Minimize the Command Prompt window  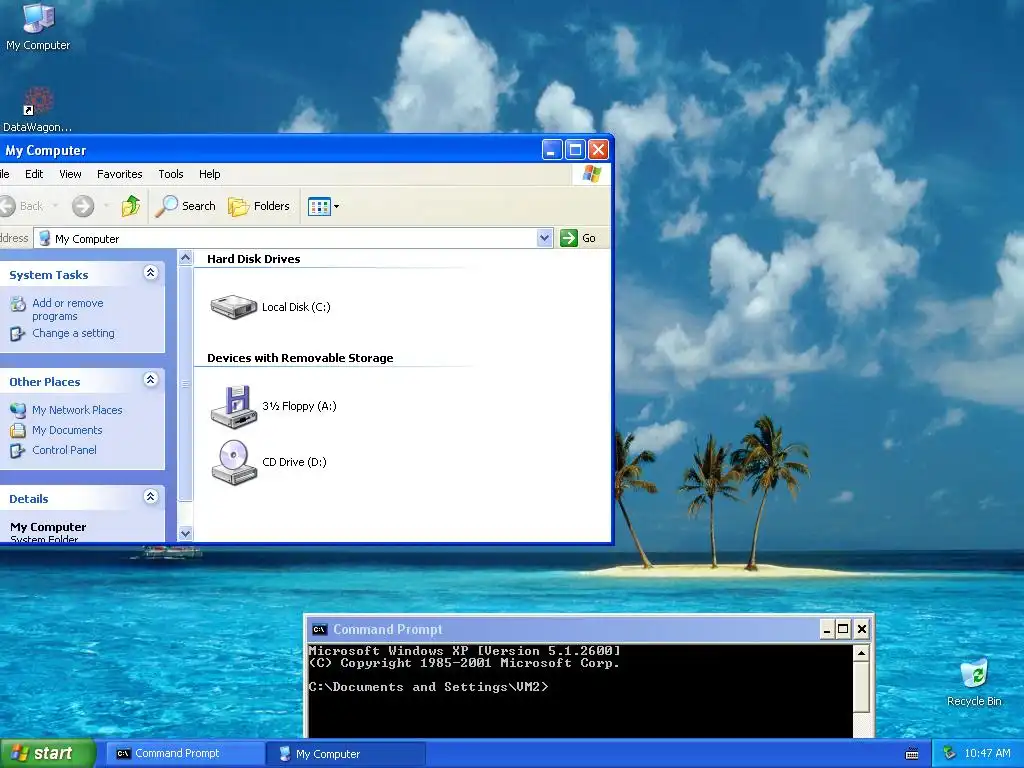827,630
